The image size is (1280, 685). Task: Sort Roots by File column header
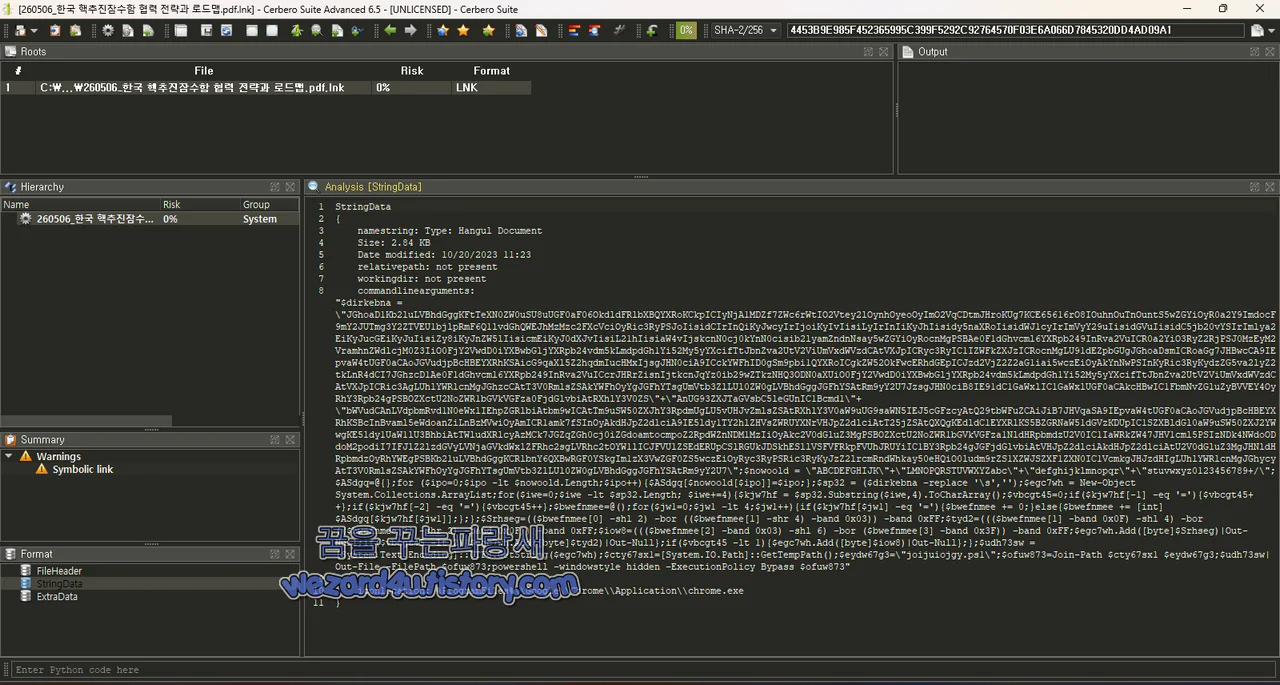point(204,71)
